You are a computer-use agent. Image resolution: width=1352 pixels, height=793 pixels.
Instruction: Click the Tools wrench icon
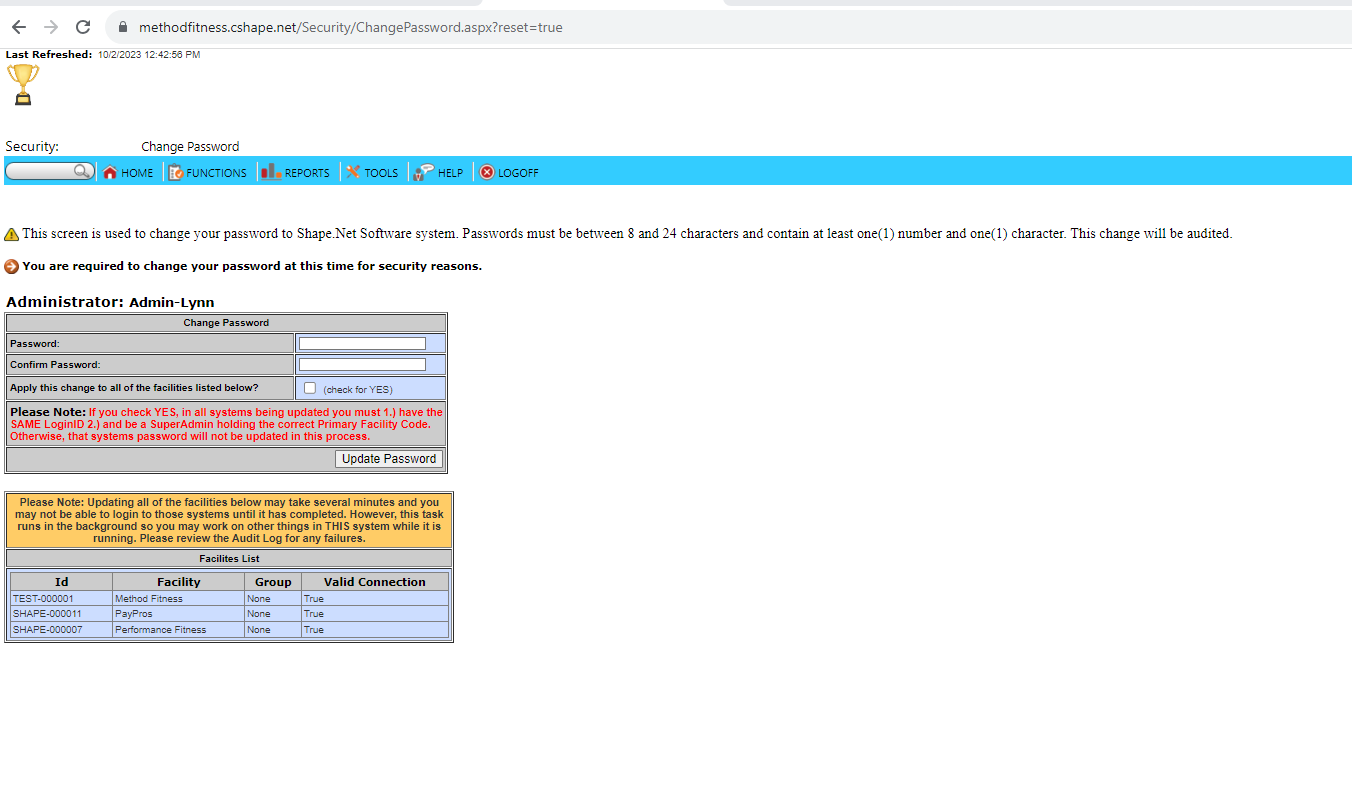pyautogui.click(x=353, y=172)
